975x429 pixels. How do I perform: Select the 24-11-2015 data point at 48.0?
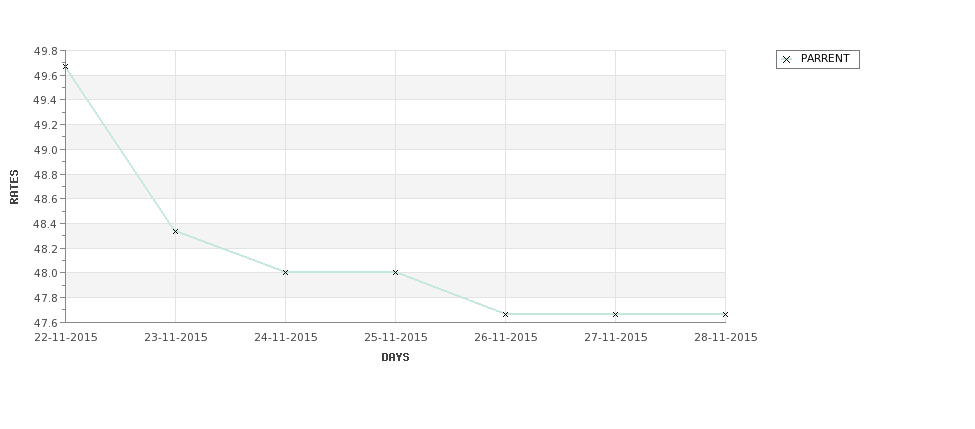pos(285,272)
